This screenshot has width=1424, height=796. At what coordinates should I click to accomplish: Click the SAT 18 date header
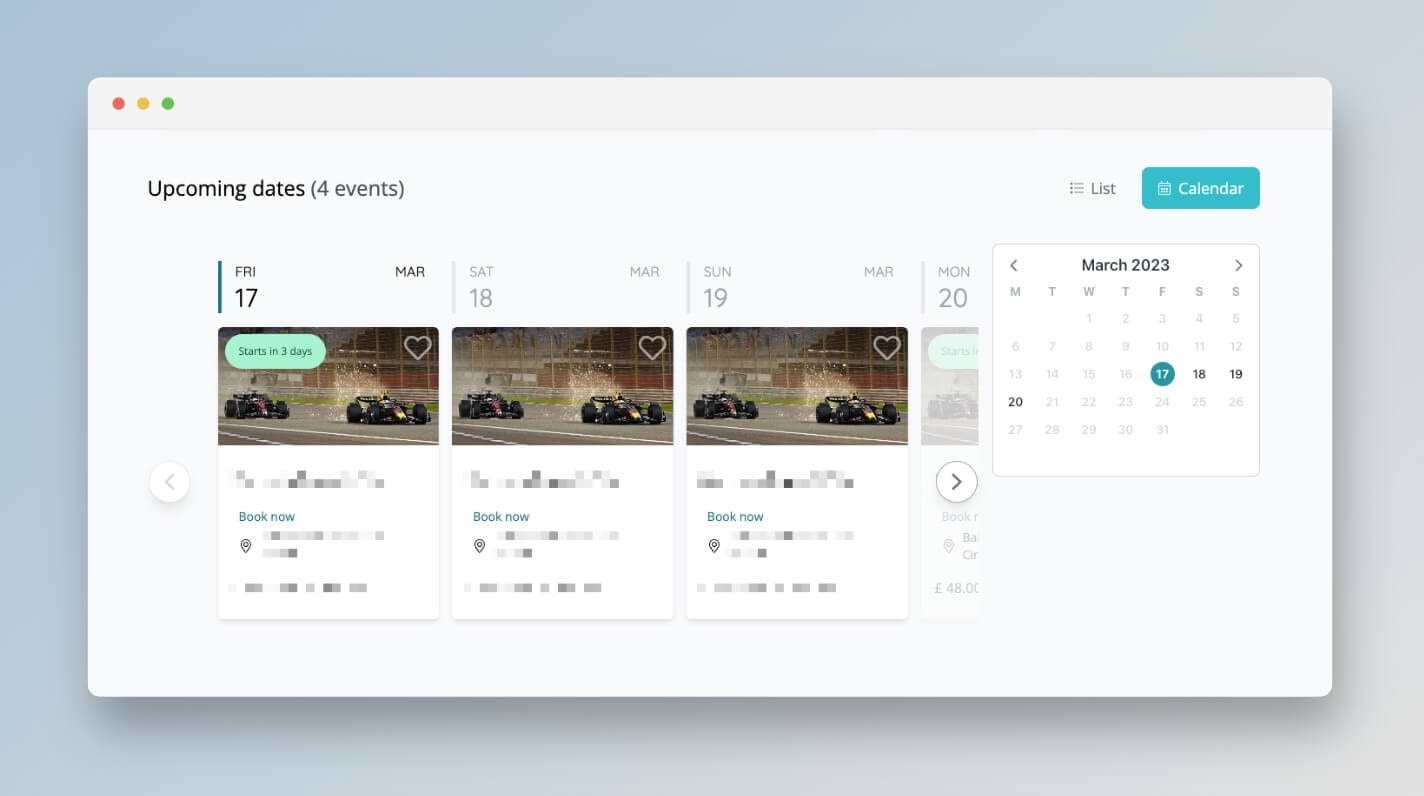click(x=563, y=286)
